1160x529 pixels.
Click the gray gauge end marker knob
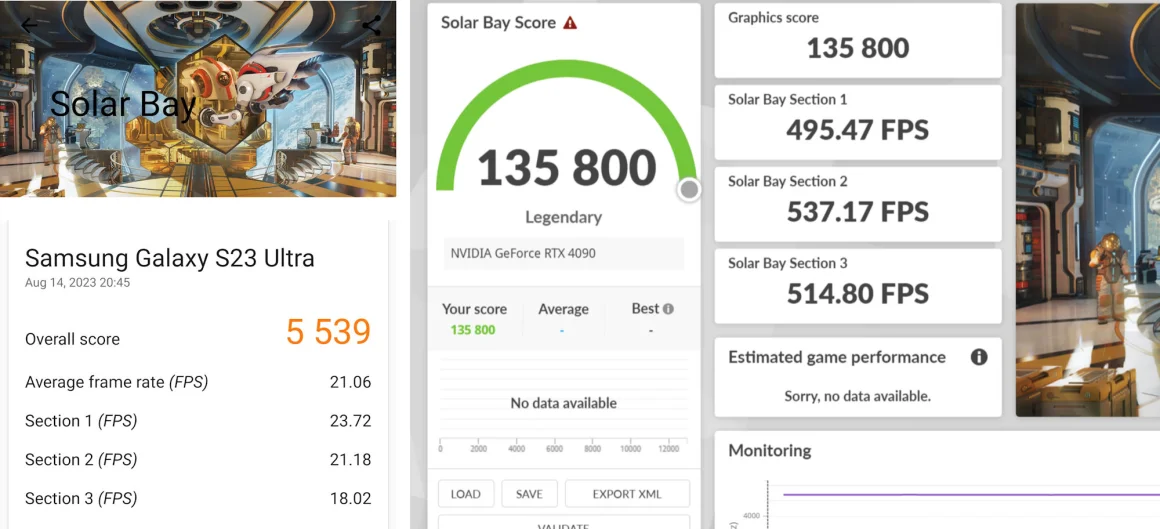[x=689, y=190]
